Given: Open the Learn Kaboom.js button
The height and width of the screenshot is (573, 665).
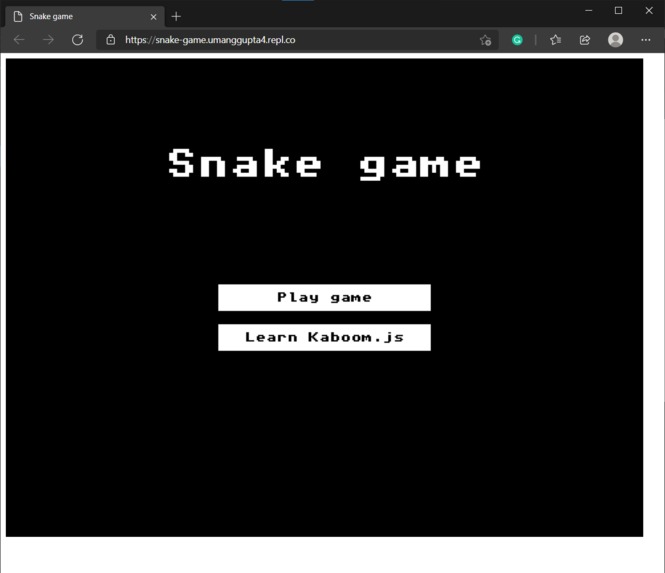Looking at the screenshot, I should 324,337.
